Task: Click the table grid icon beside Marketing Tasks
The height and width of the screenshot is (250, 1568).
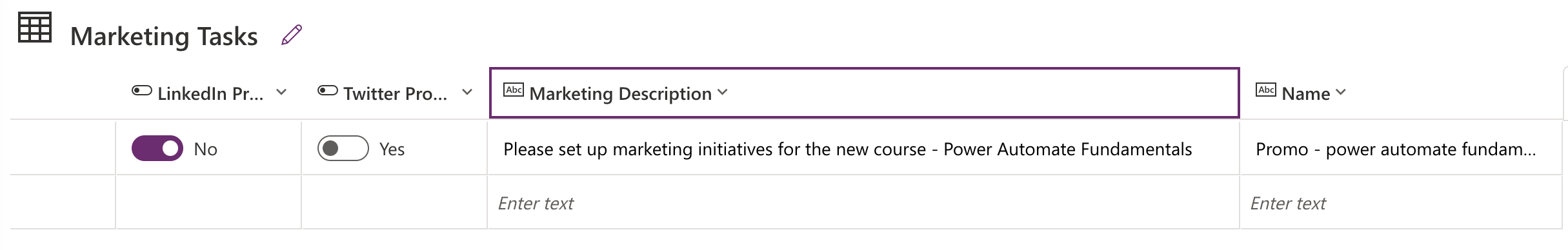Action: pyautogui.click(x=34, y=28)
